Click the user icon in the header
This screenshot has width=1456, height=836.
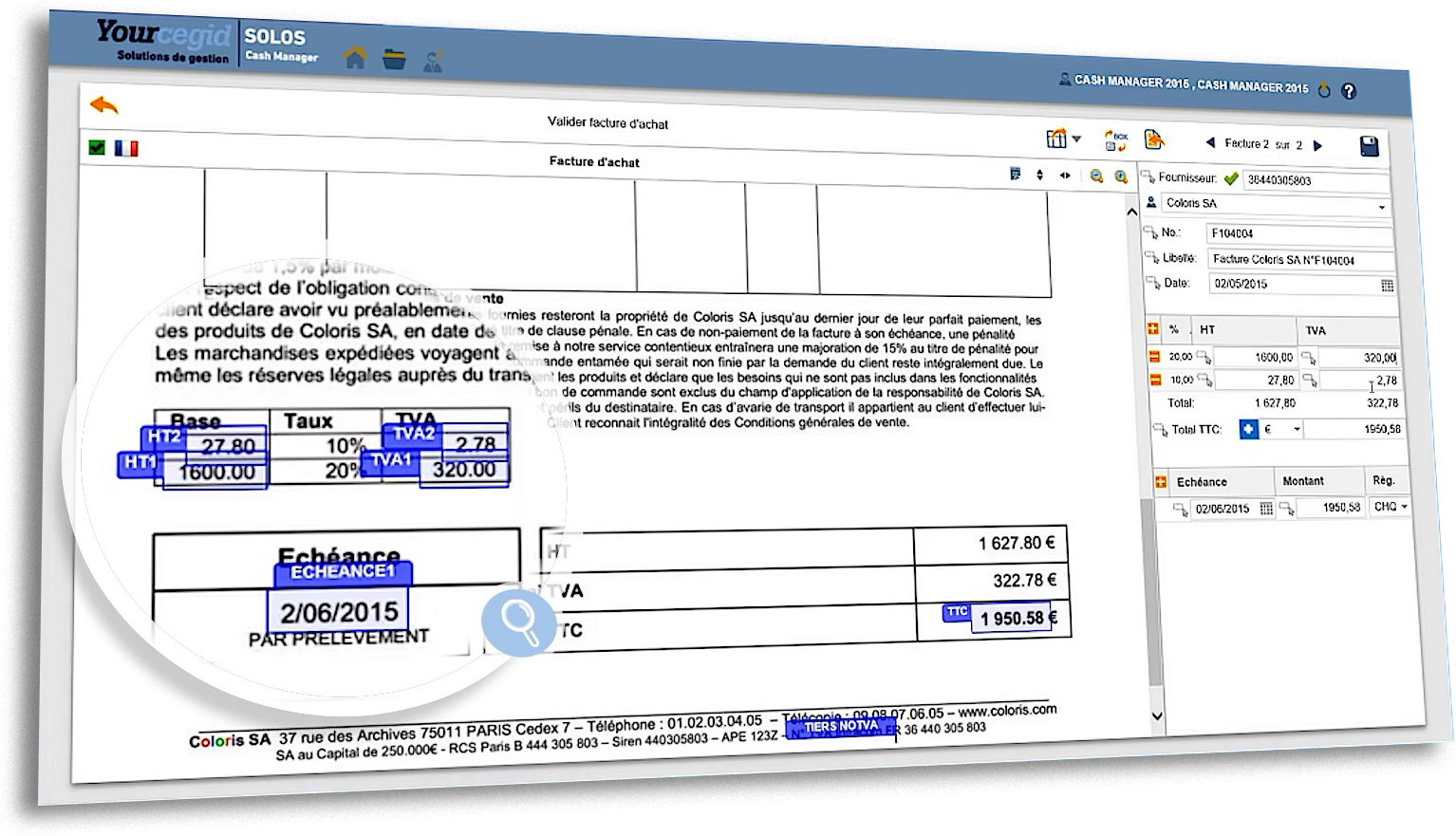pyautogui.click(x=433, y=62)
